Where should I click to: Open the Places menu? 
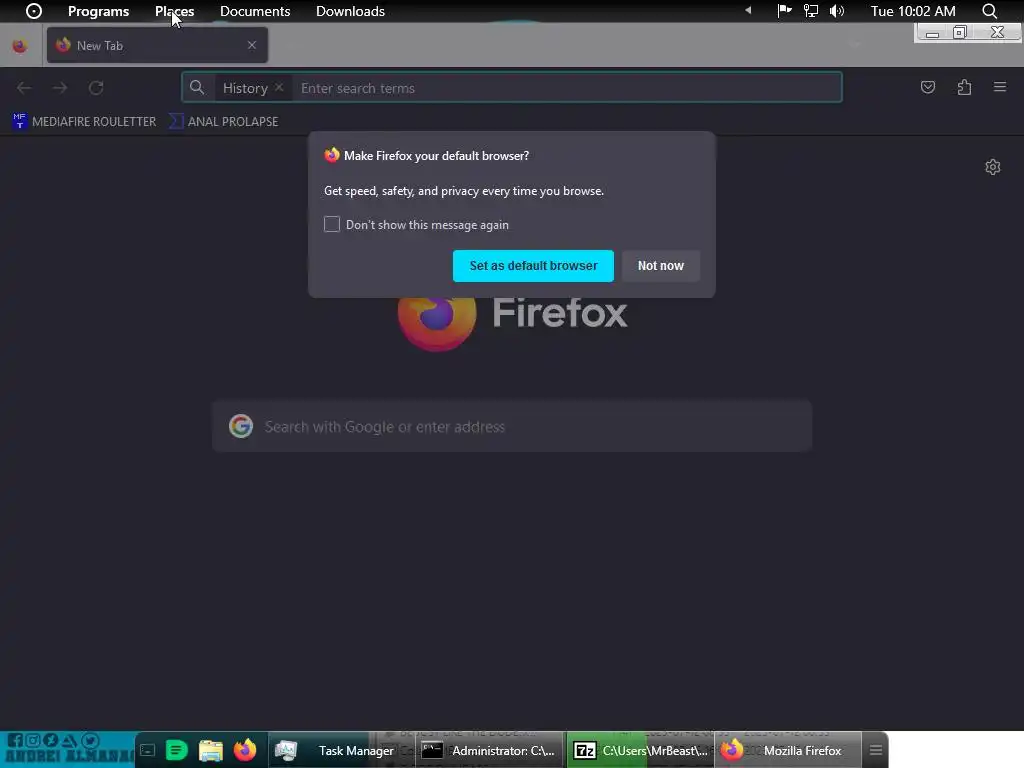[x=174, y=11]
